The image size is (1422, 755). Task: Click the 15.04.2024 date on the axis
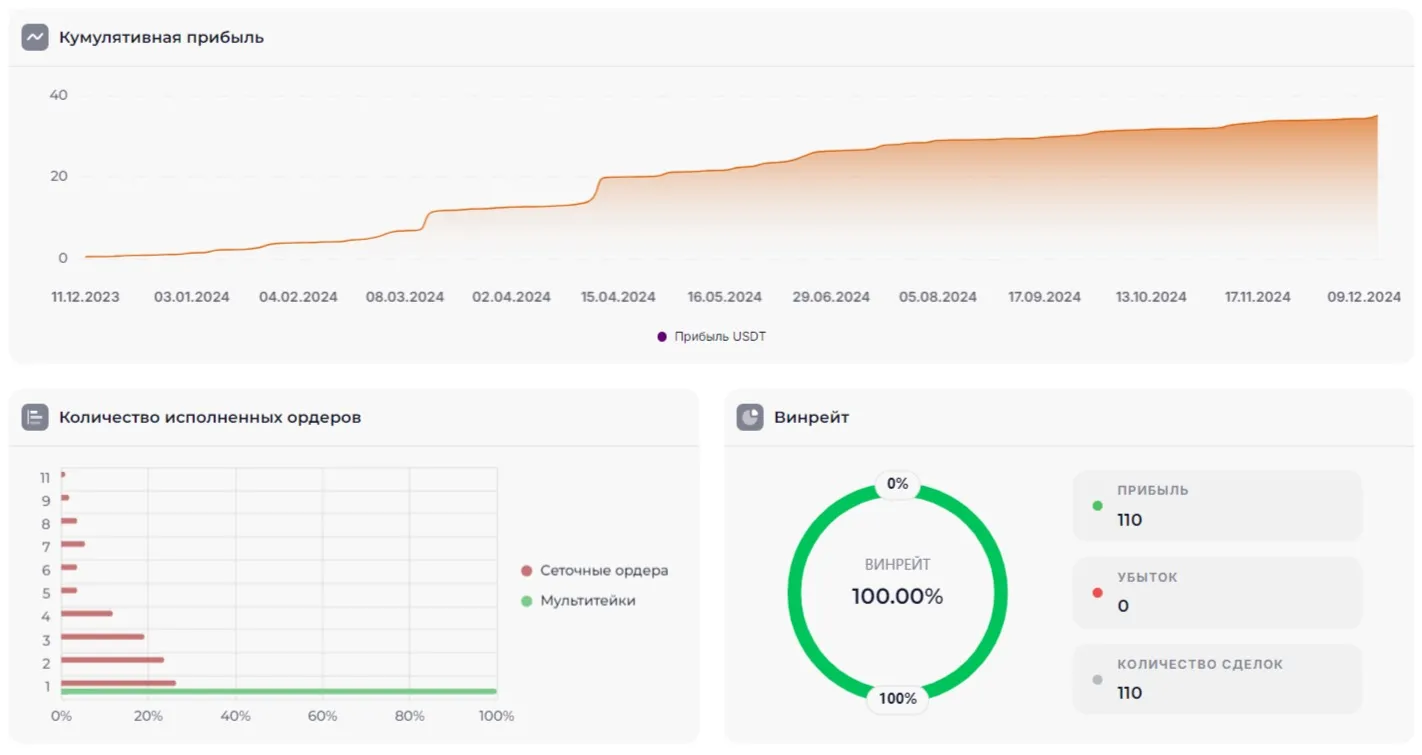(x=618, y=297)
